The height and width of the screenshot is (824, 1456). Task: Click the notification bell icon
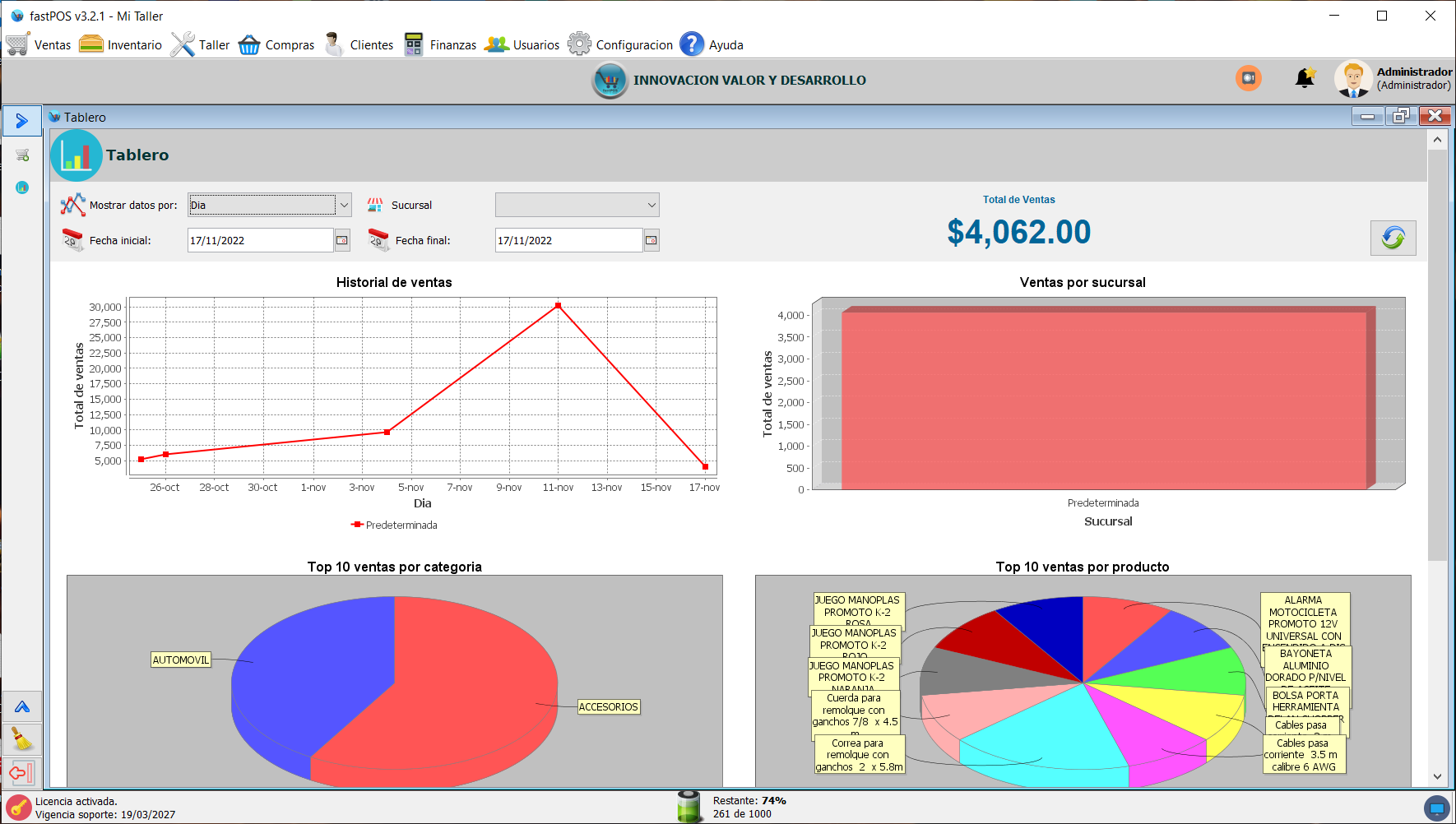point(1305,78)
